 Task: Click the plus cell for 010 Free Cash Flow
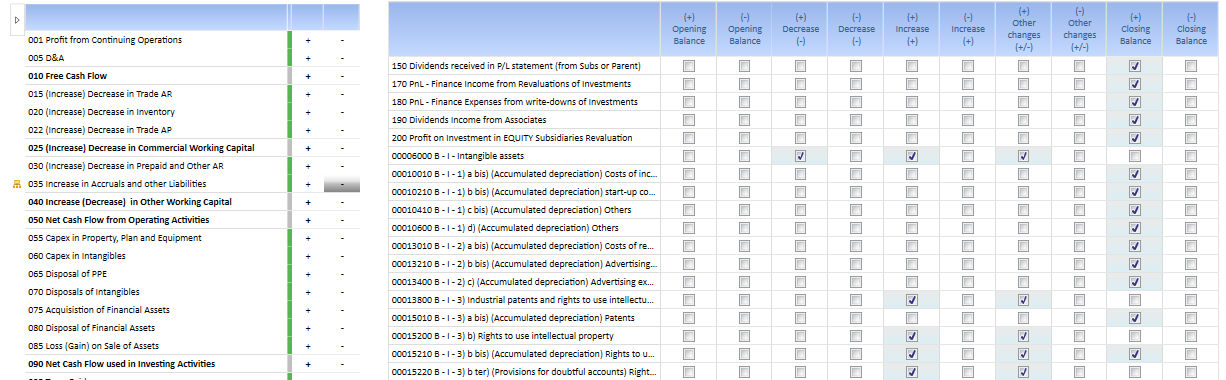click(307, 76)
